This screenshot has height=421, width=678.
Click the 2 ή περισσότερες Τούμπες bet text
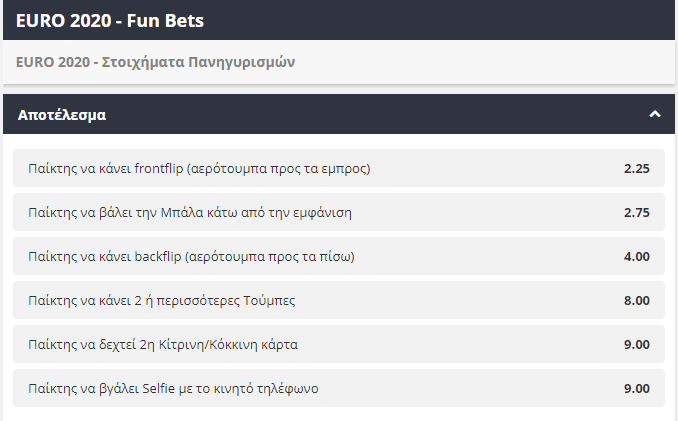click(x=162, y=300)
